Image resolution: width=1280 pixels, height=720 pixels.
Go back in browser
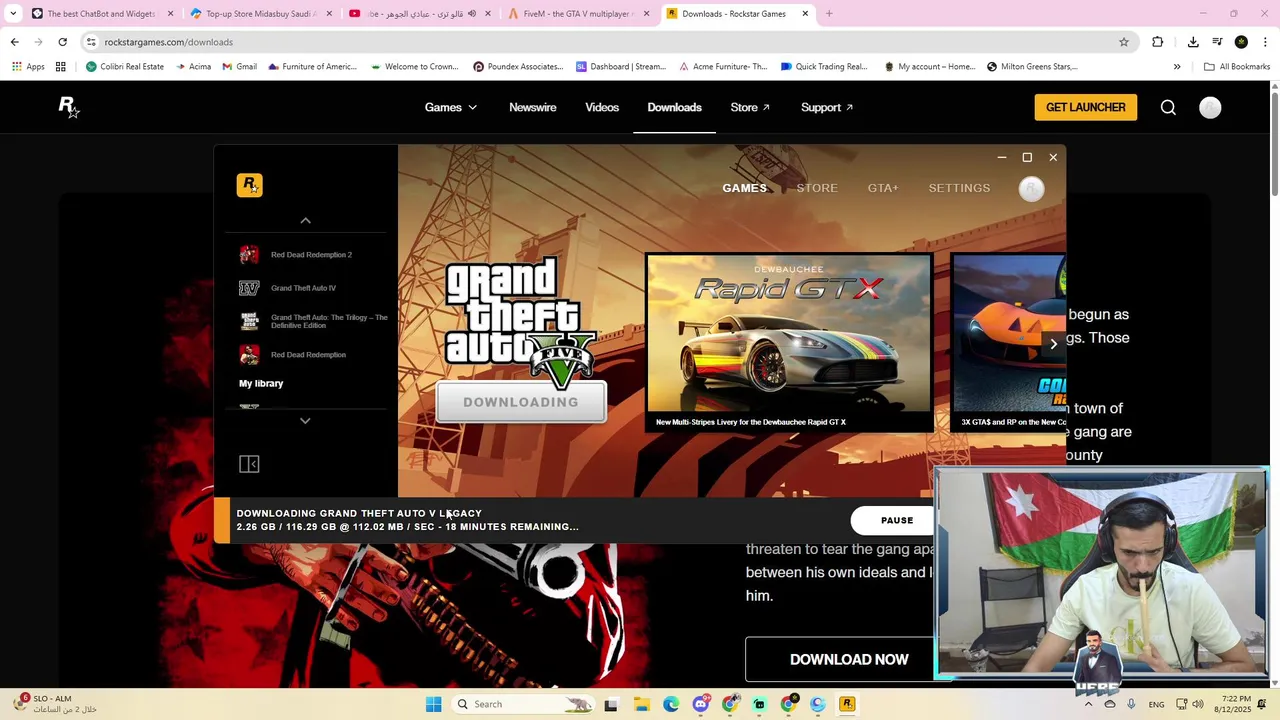coord(14,42)
